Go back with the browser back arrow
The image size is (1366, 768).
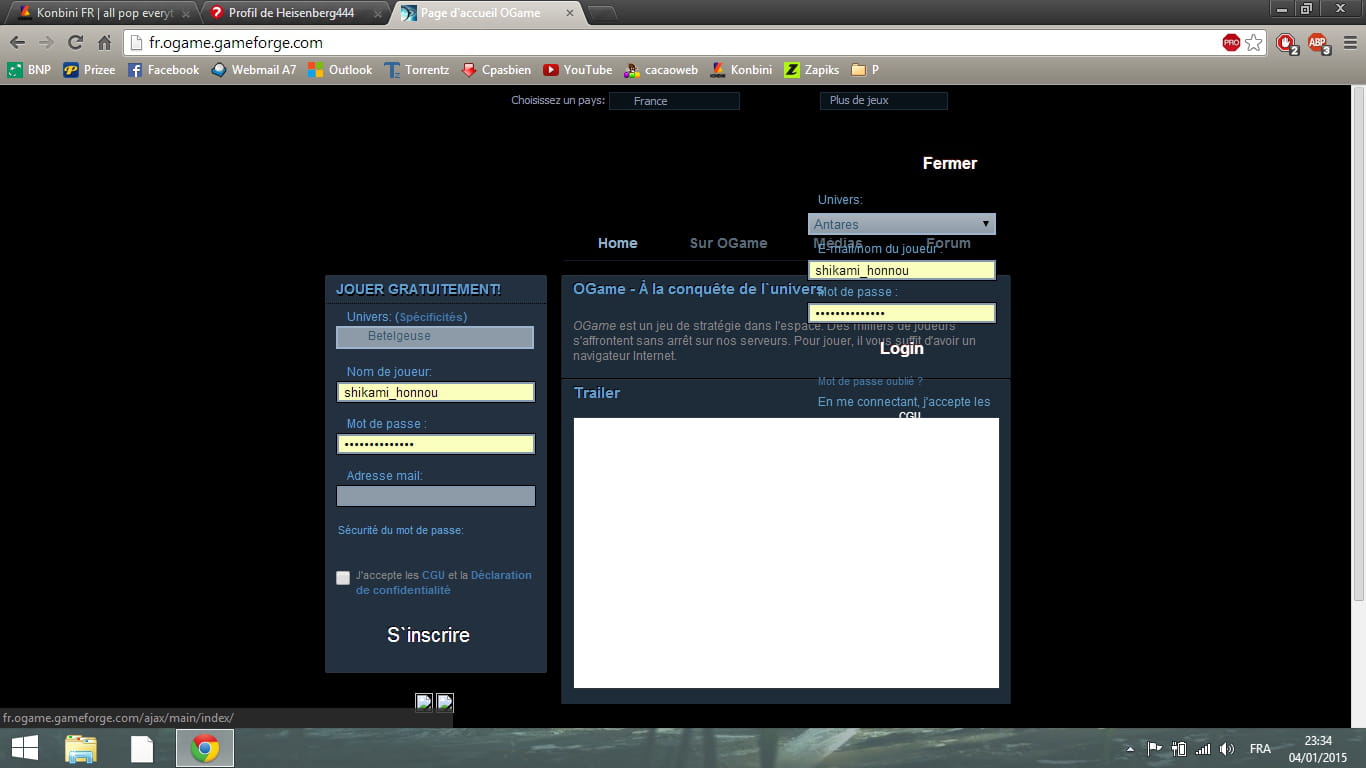coord(17,43)
